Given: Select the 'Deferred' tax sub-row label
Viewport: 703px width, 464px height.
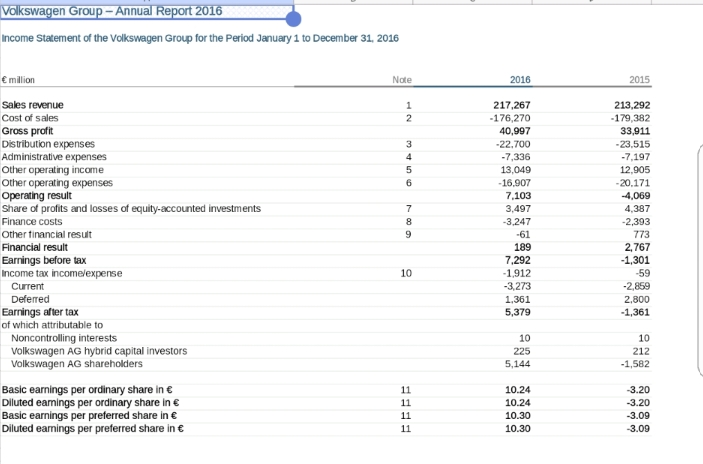Looking at the screenshot, I should 30,299.
